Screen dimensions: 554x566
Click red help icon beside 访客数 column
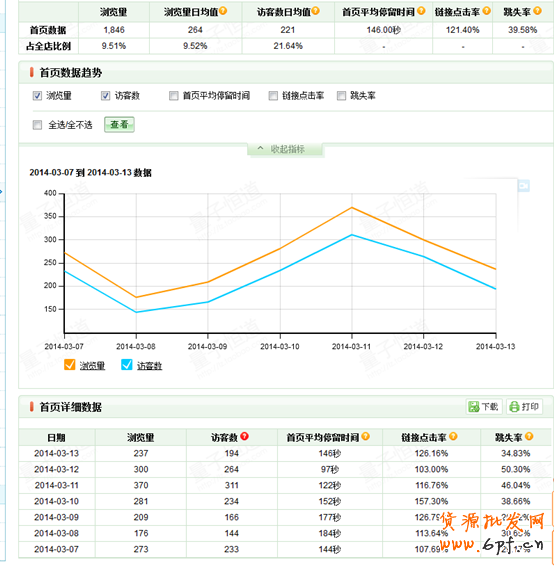[x=244, y=436]
